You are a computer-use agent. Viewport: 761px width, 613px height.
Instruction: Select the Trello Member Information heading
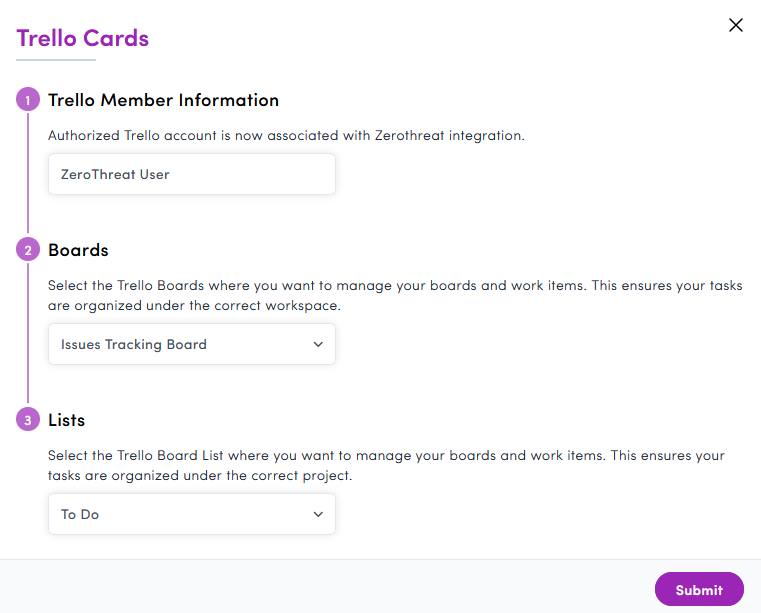pos(163,100)
